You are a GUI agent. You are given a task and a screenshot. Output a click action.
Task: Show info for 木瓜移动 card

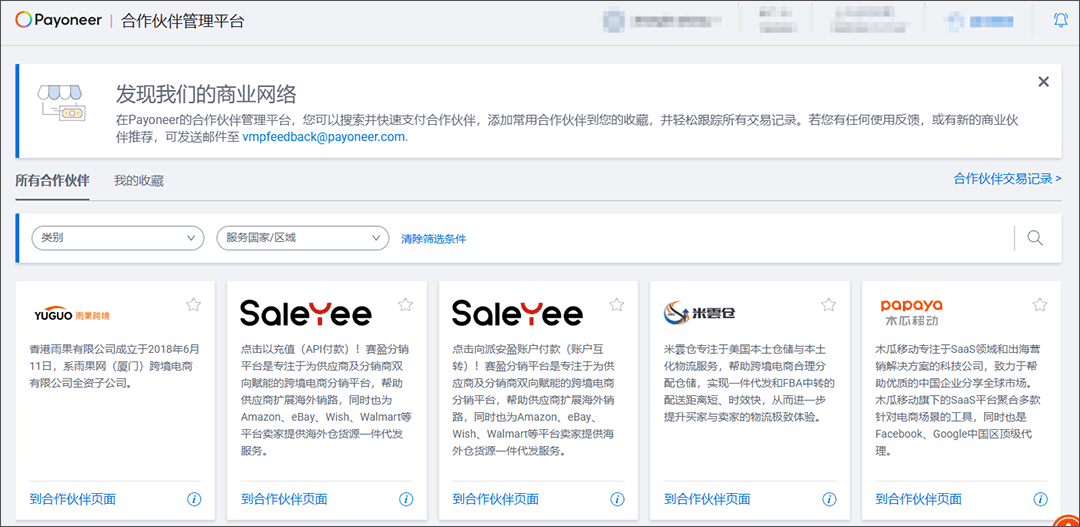click(1041, 499)
